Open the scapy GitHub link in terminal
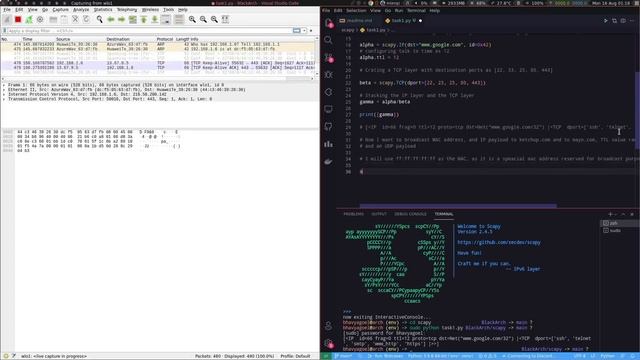 coord(499,242)
